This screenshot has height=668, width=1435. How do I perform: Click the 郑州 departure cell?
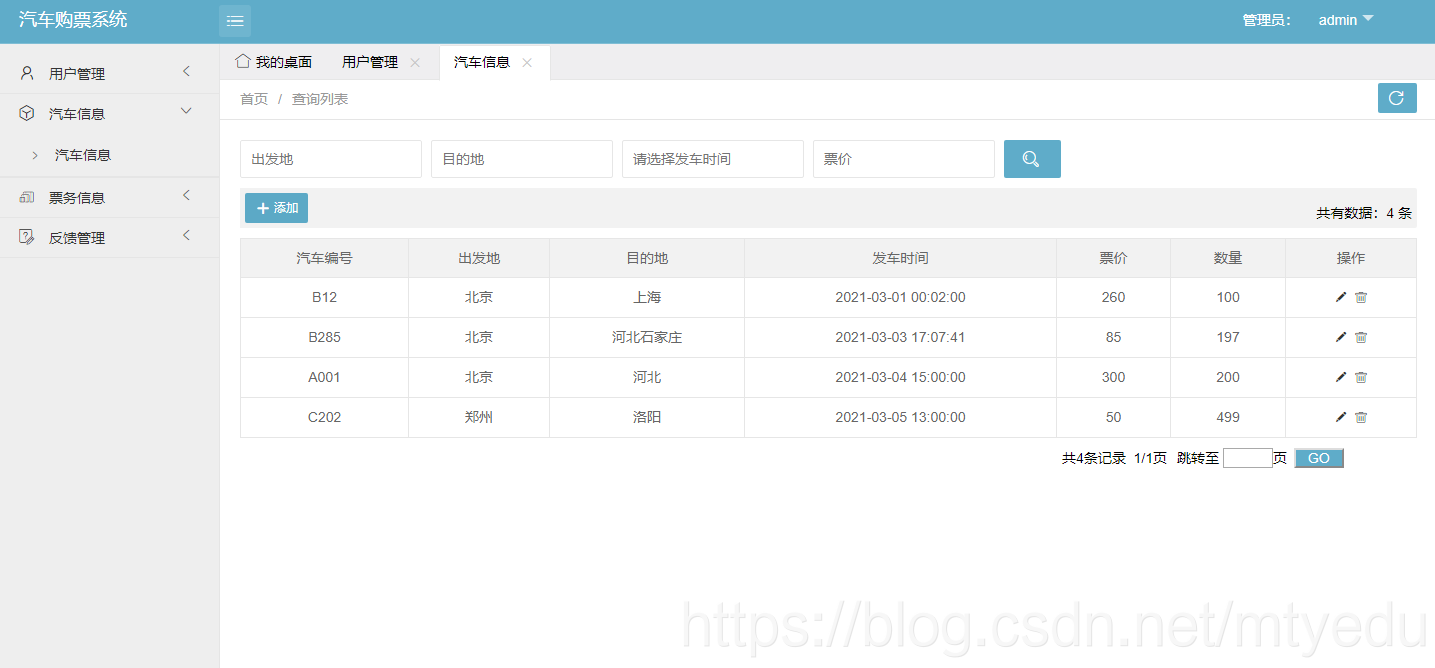pos(479,417)
